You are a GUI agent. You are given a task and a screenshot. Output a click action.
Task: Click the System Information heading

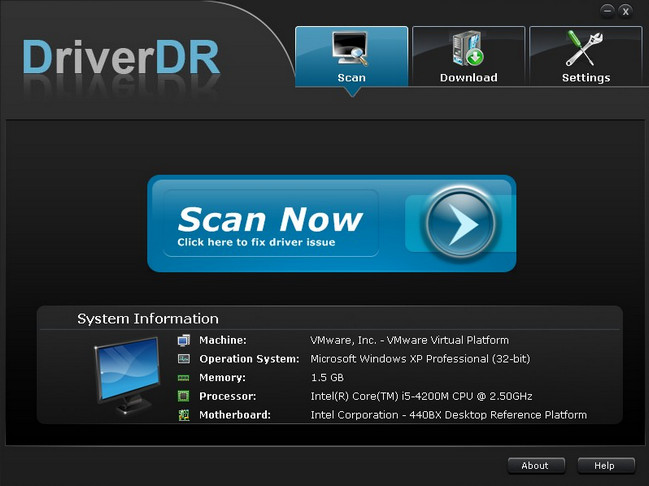pyautogui.click(x=148, y=319)
